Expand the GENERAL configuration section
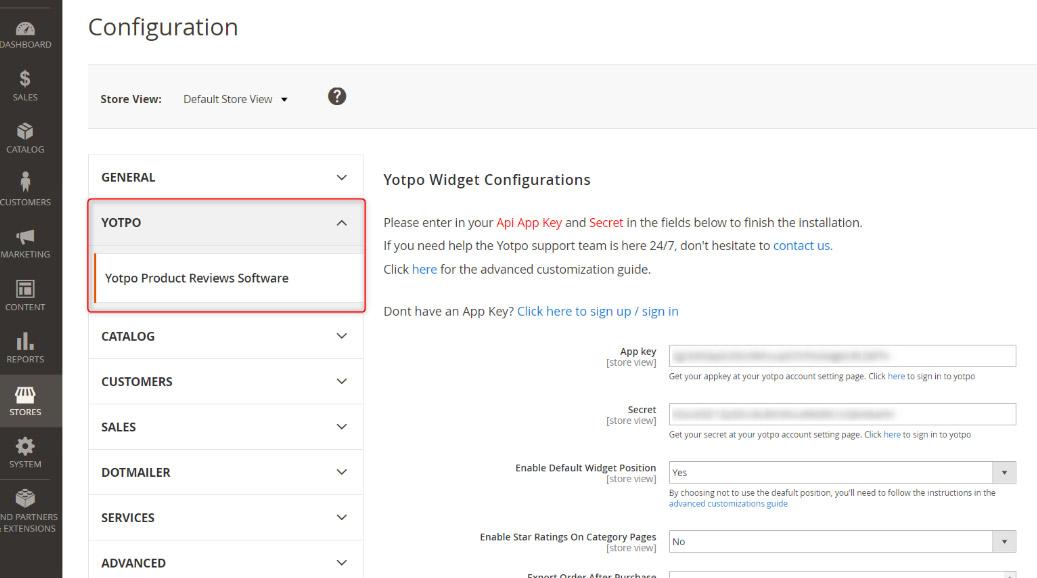This screenshot has width=1037, height=578. tap(226, 177)
